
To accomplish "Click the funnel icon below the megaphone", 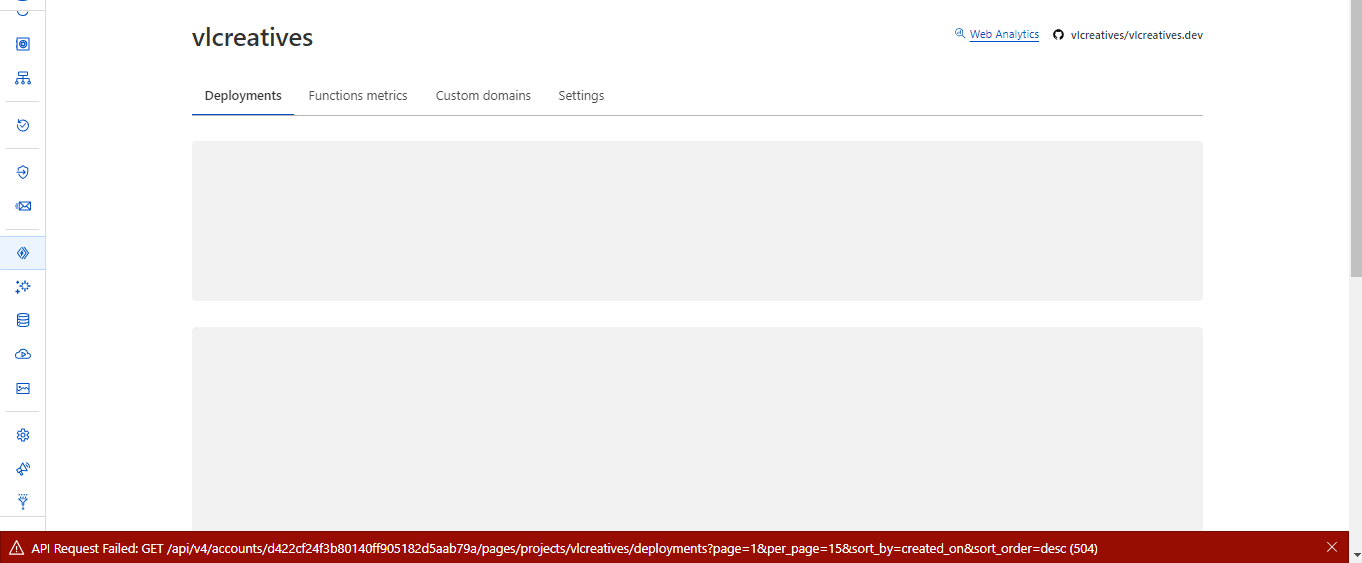I will click(x=23, y=501).
